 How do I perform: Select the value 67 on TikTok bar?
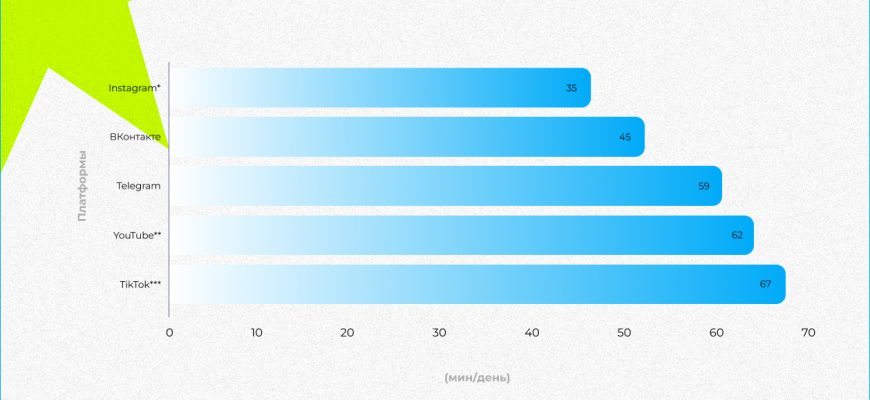pos(765,284)
